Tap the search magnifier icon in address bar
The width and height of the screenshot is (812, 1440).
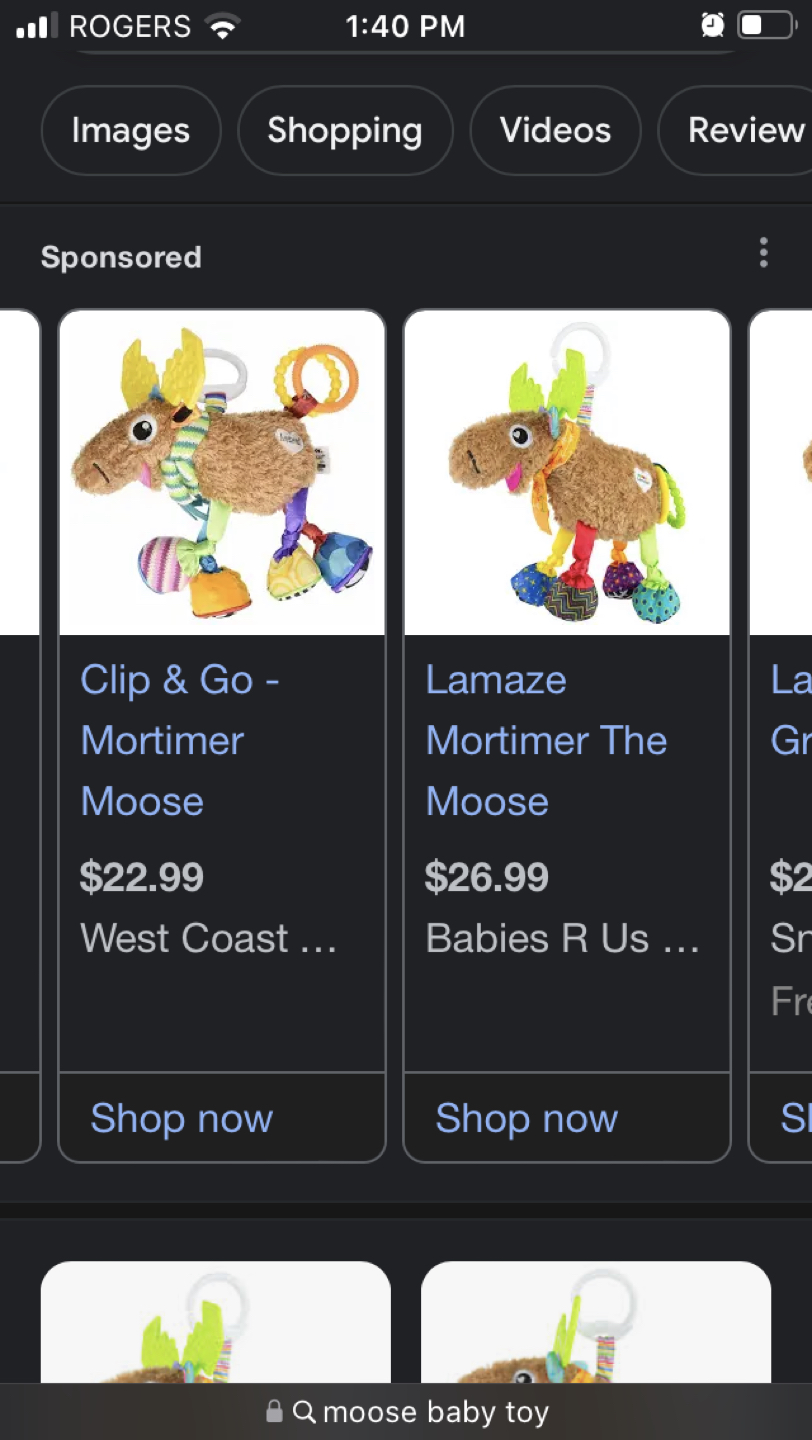tap(304, 1412)
